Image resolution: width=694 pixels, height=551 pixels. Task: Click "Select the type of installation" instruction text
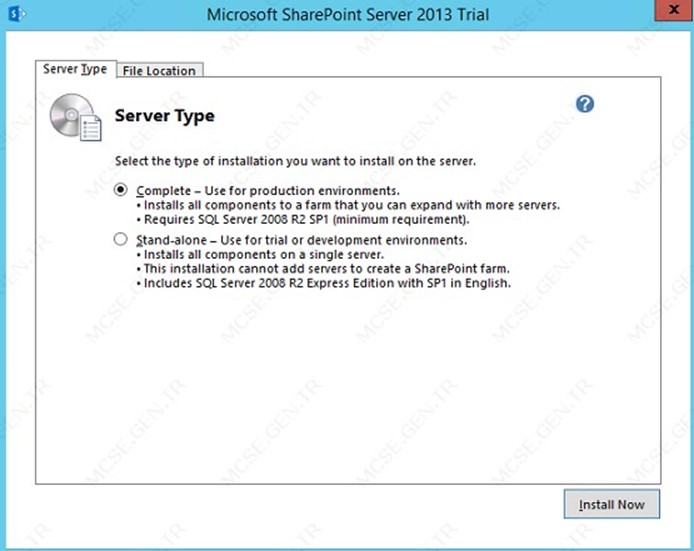click(x=295, y=161)
